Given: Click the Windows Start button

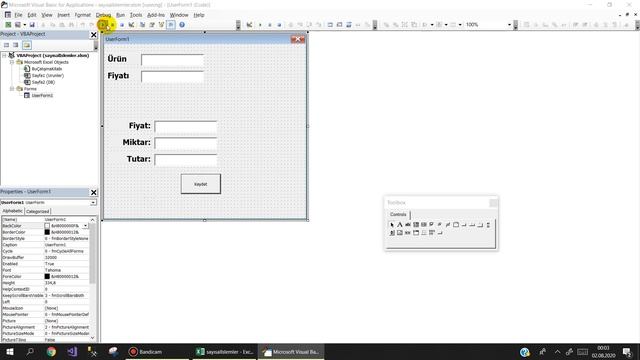Looking at the screenshot, I should click(9, 352).
